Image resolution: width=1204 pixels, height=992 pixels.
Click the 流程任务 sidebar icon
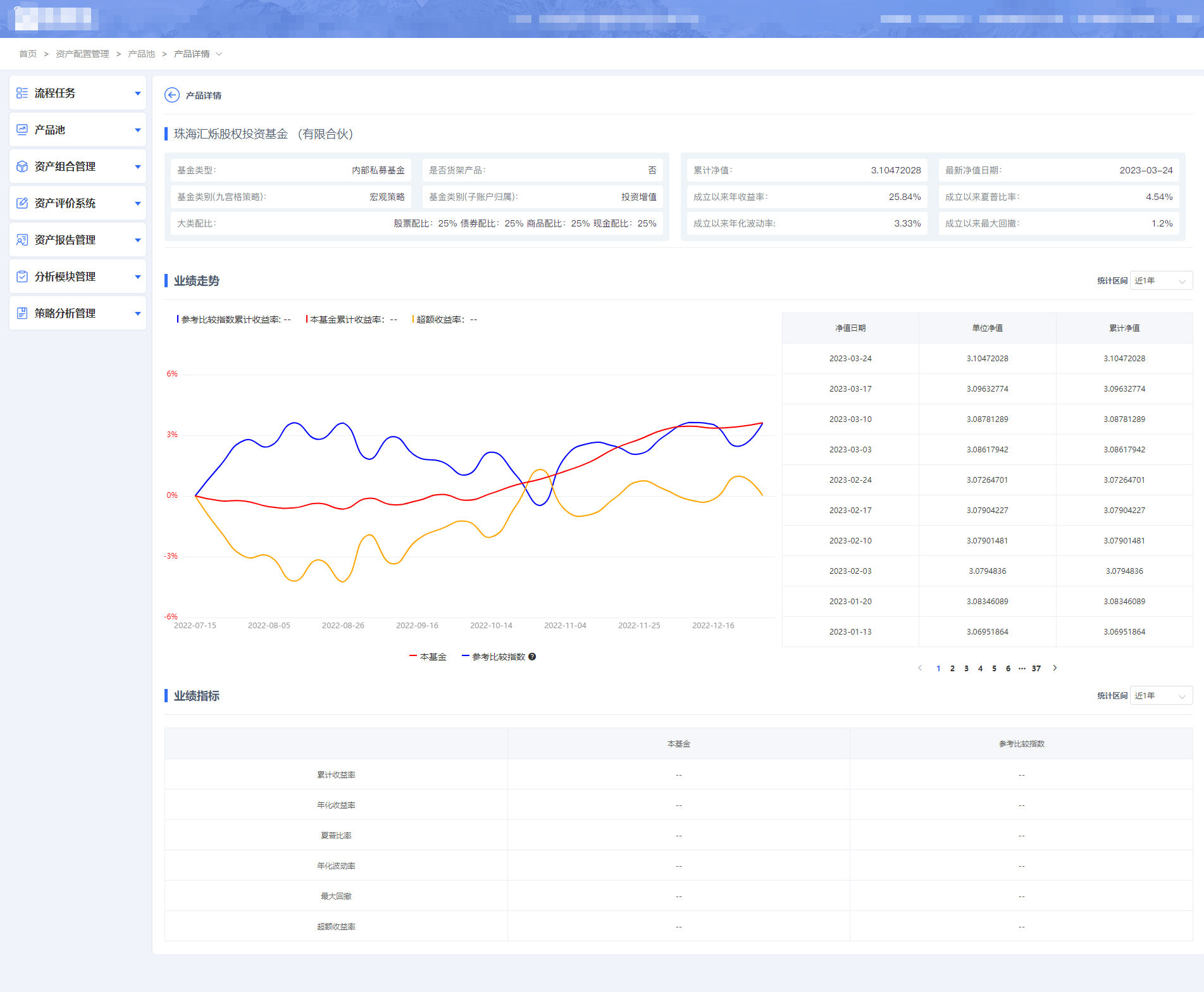pyautogui.click(x=22, y=93)
